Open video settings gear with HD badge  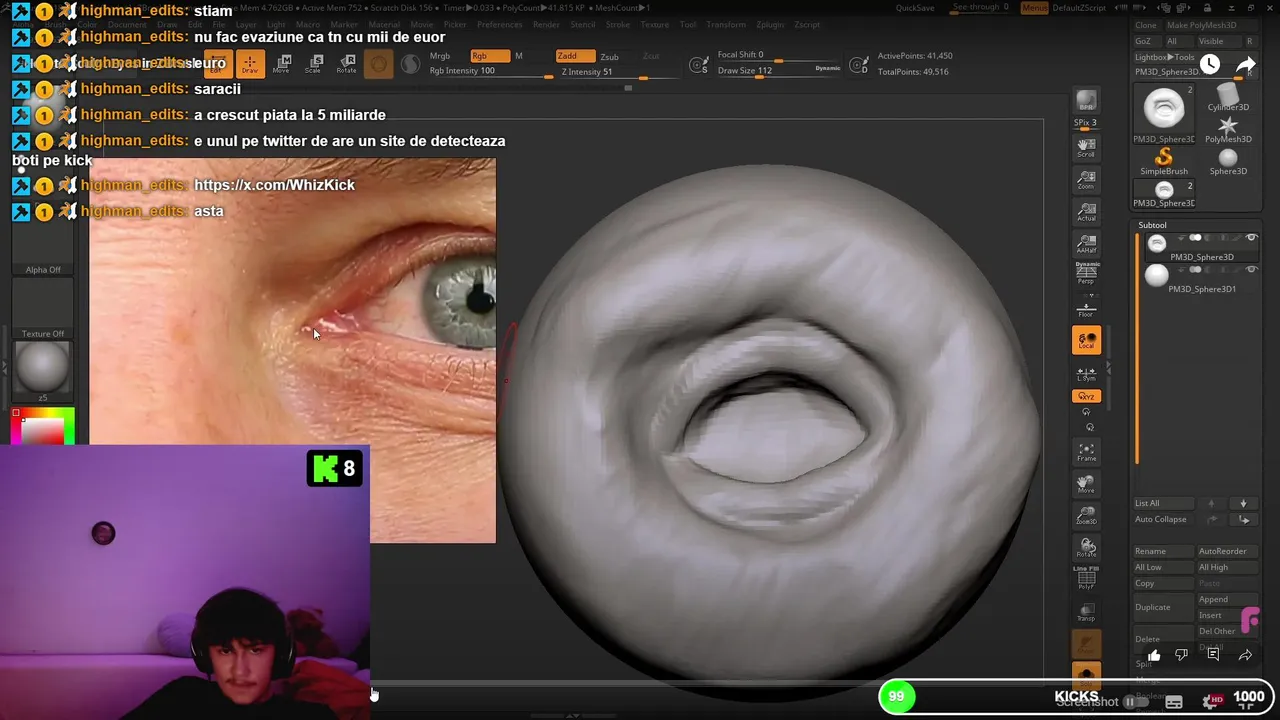pyautogui.click(x=1214, y=701)
